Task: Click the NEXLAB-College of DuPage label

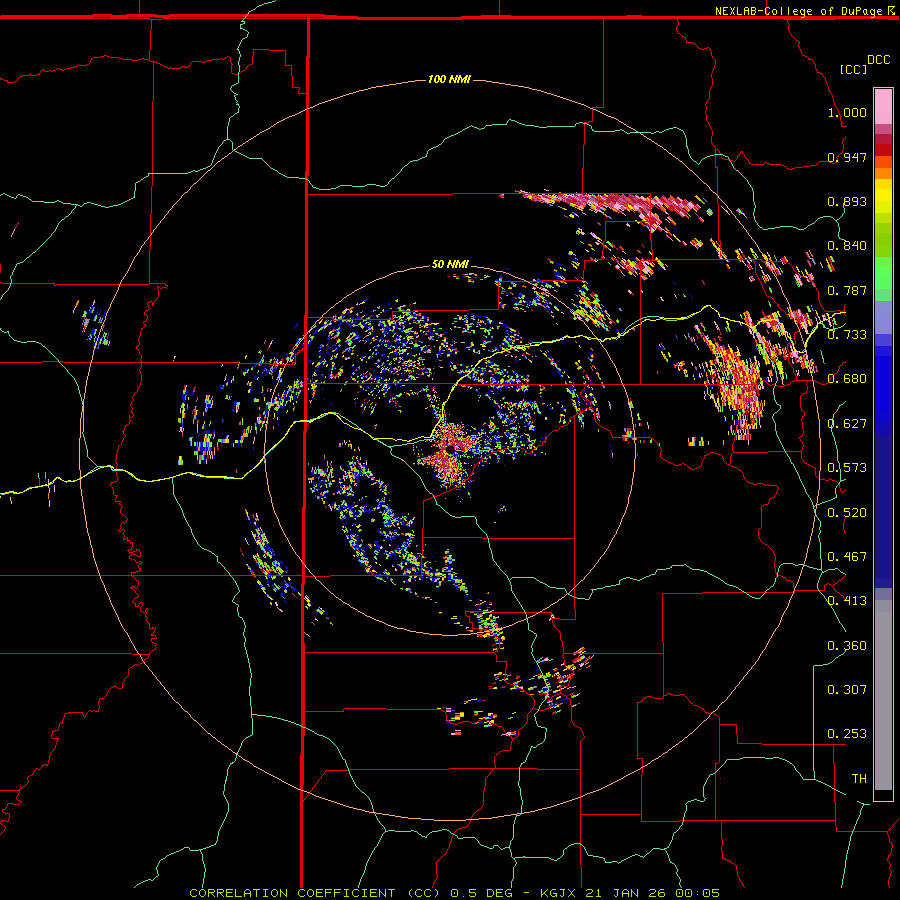Action: click(798, 11)
